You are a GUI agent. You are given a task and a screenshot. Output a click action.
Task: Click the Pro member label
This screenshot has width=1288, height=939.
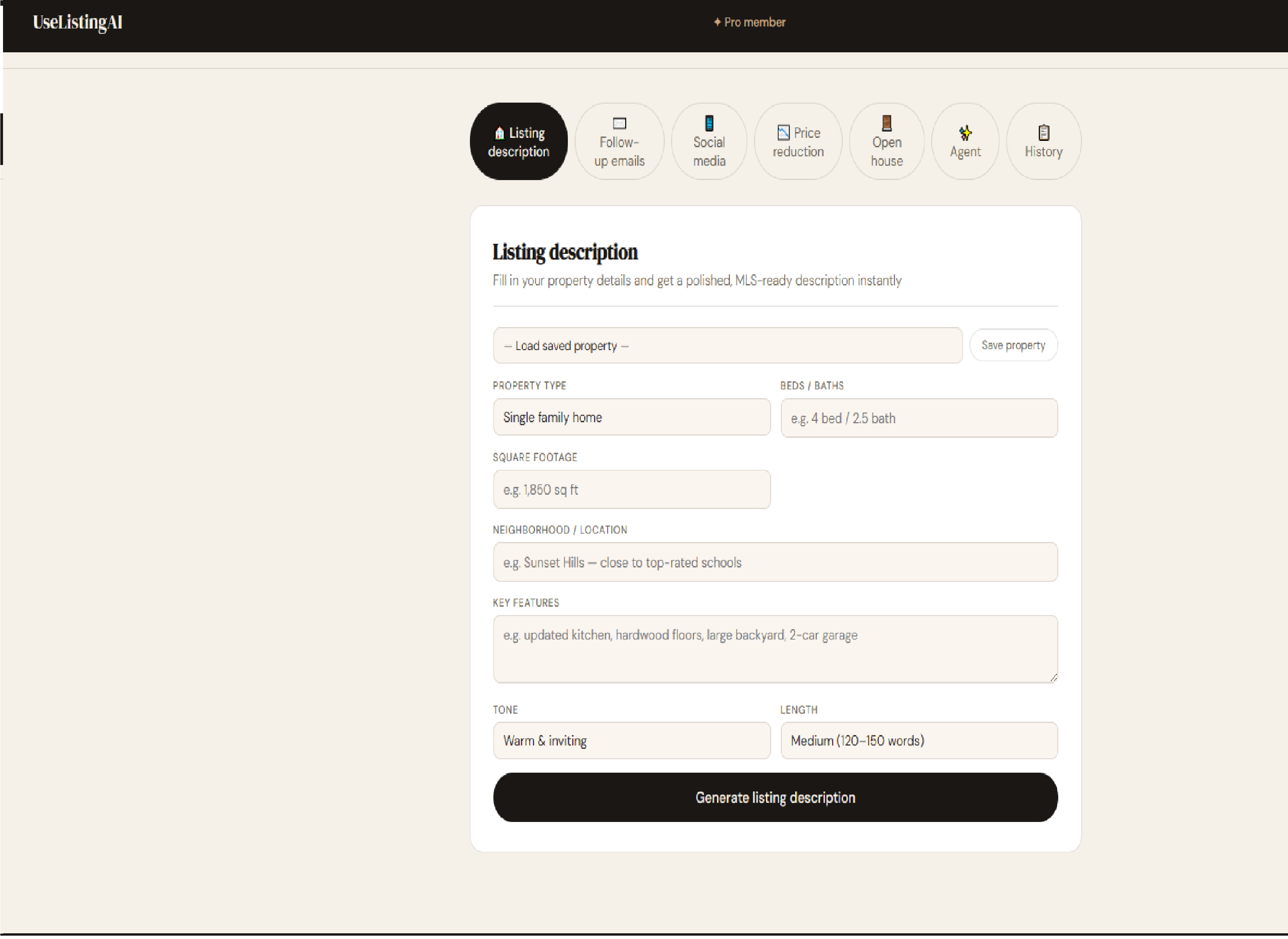(x=749, y=22)
